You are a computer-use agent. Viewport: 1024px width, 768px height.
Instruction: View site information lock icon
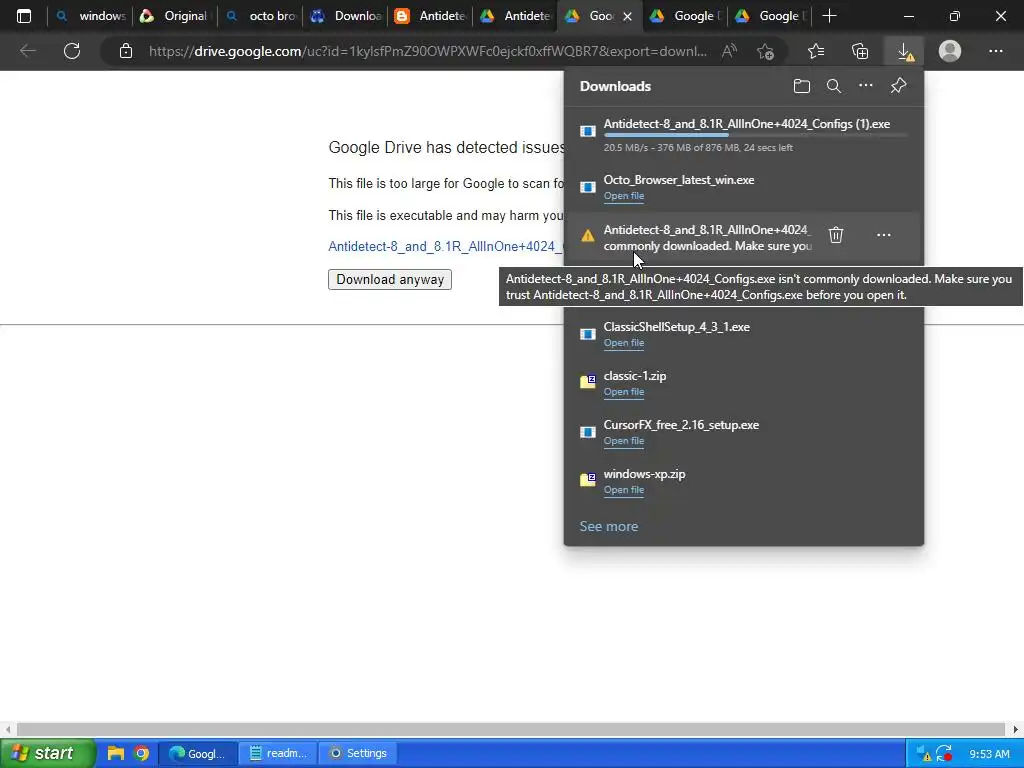[126, 51]
